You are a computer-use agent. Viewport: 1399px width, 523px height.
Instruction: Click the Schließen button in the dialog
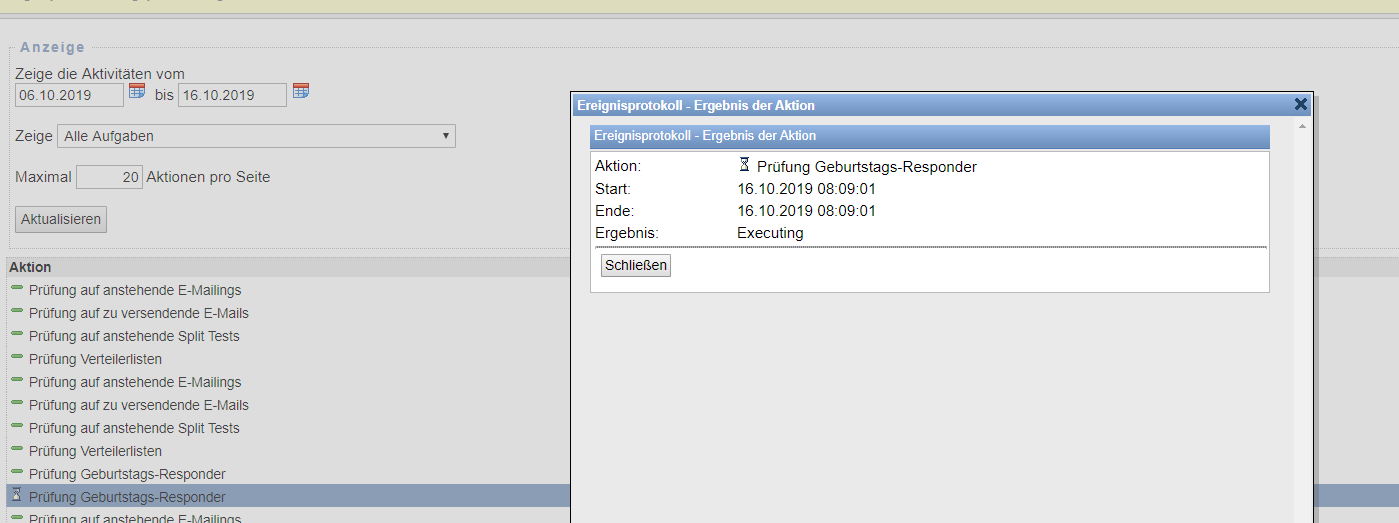coord(635,265)
